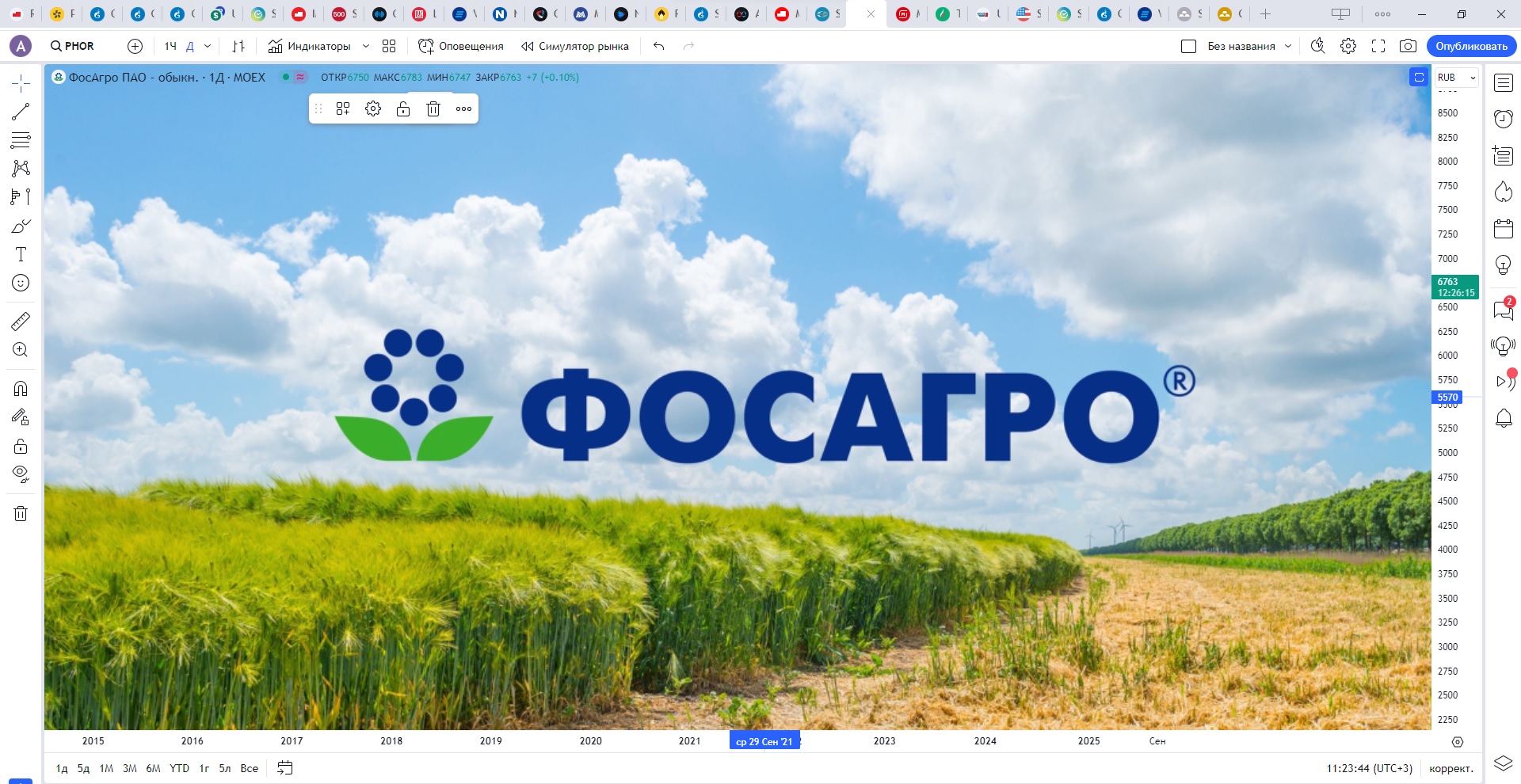Select the Все time range
The image size is (1521, 784).
(249, 768)
